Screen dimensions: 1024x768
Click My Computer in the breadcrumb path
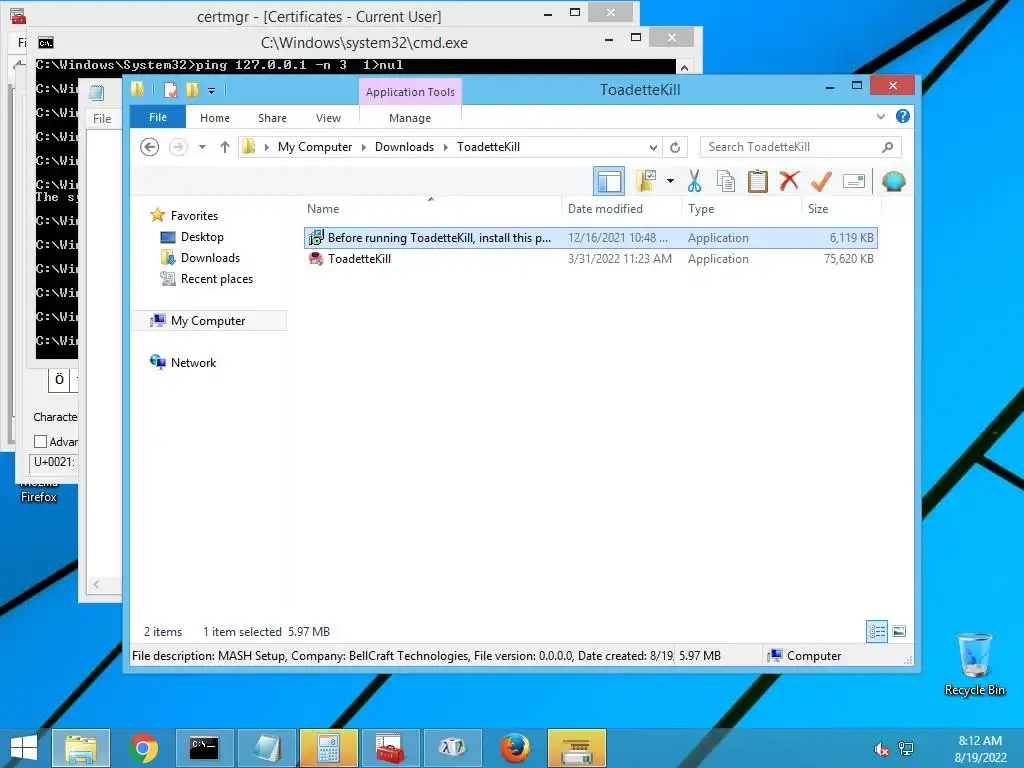click(x=315, y=147)
